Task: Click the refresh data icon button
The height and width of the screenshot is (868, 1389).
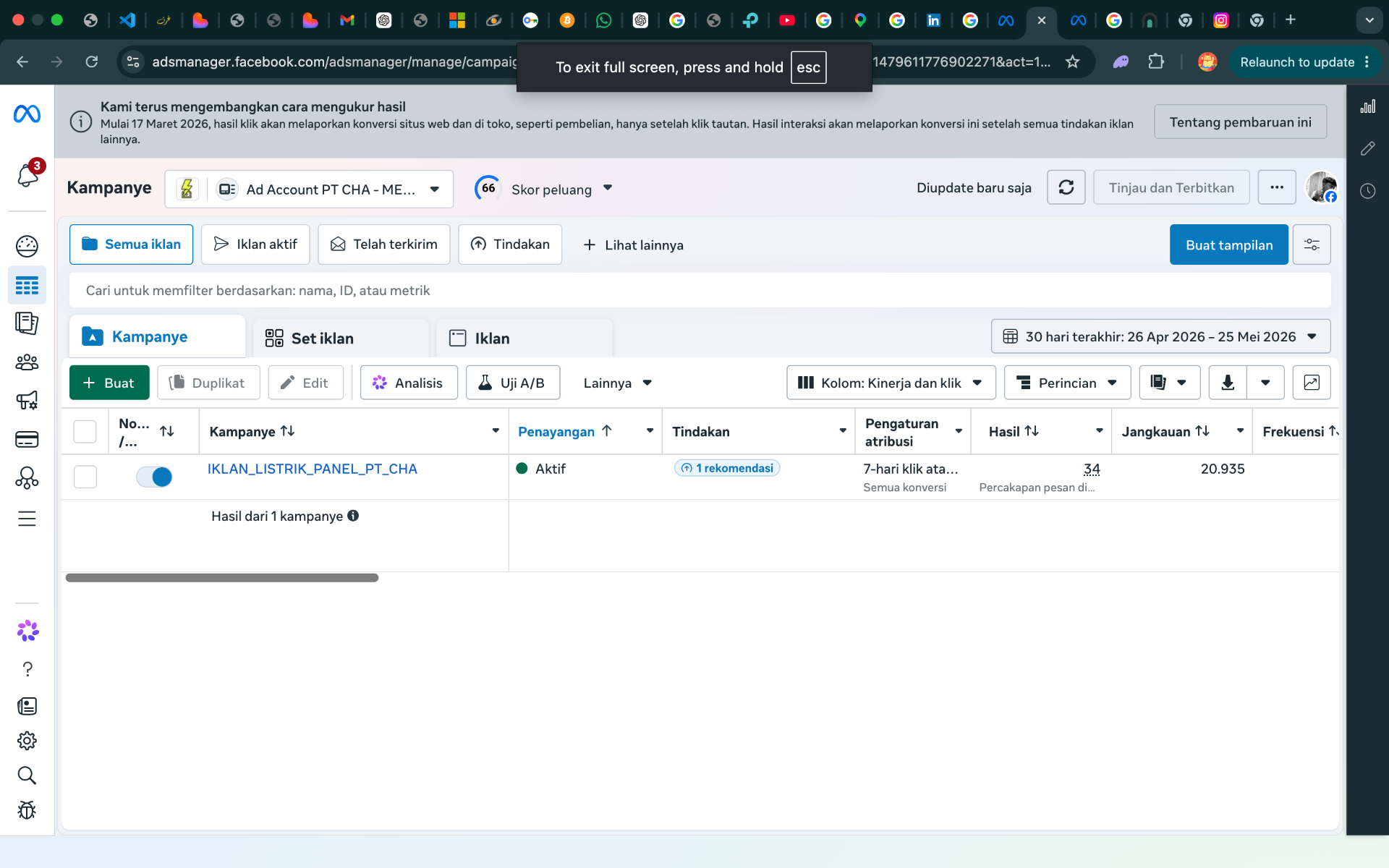Action: coord(1066,188)
